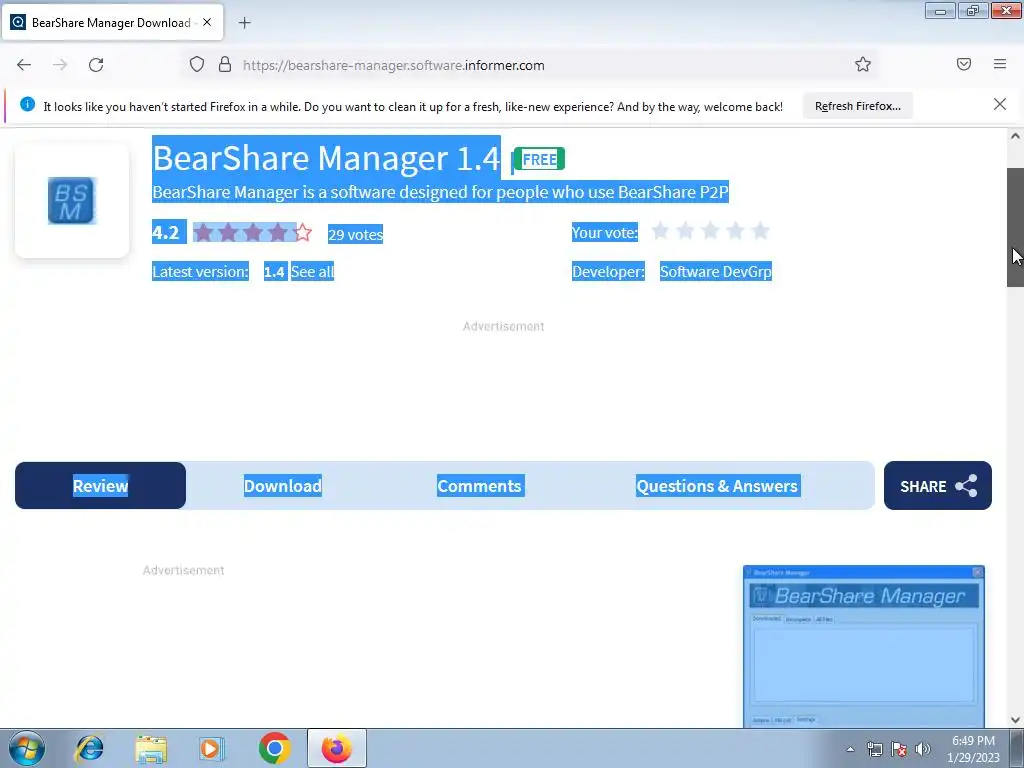
Task: Go back using the back arrow
Action: pos(24,65)
